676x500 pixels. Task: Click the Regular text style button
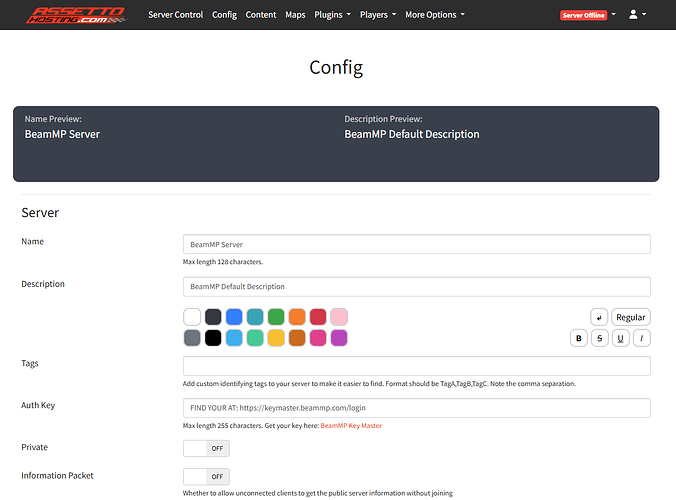(x=631, y=317)
